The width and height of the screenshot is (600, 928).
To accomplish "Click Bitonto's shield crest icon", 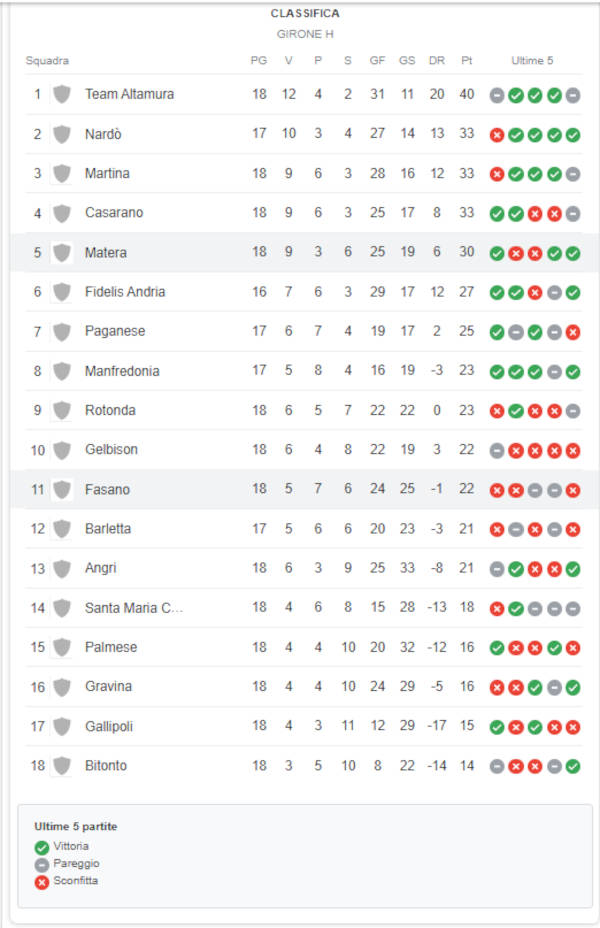I will [62, 766].
